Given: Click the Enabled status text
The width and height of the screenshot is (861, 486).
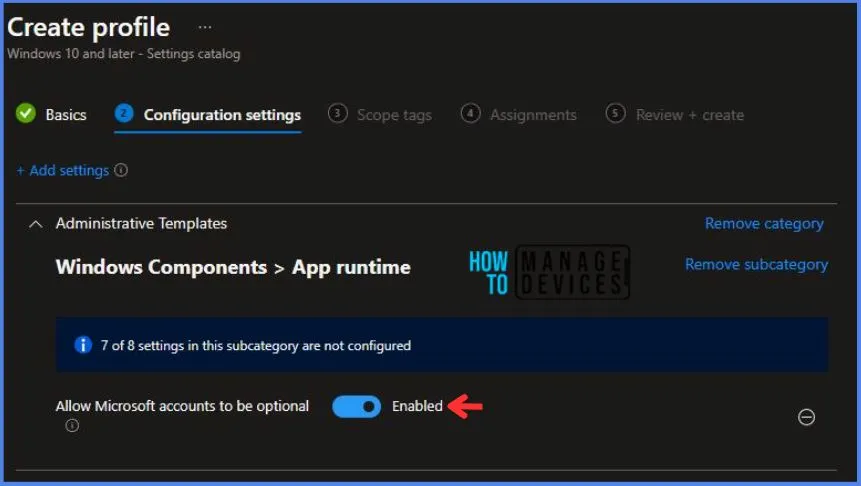Looking at the screenshot, I should pyautogui.click(x=417, y=406).
